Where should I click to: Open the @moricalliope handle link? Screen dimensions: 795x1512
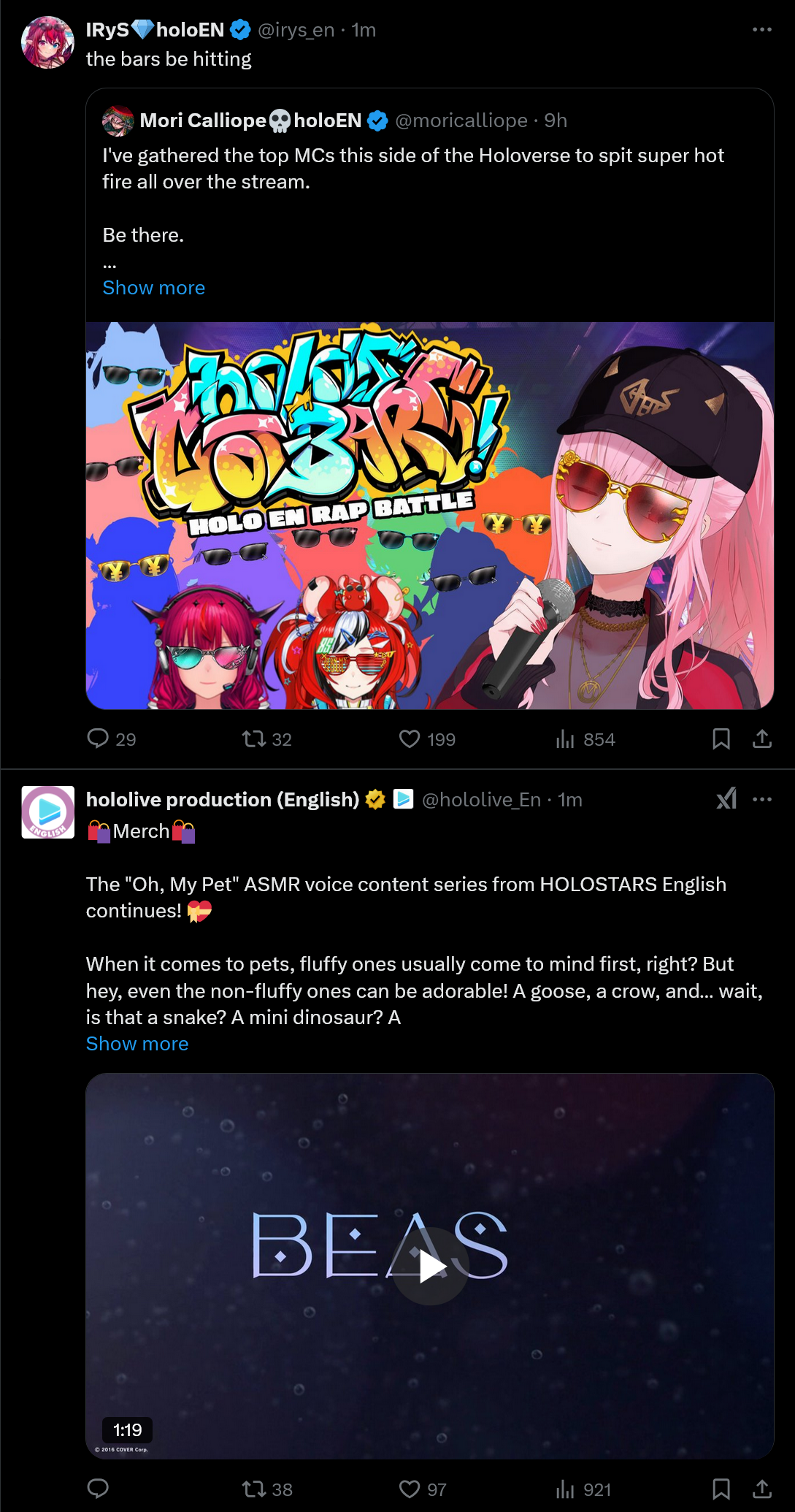[x=461, y=121]
